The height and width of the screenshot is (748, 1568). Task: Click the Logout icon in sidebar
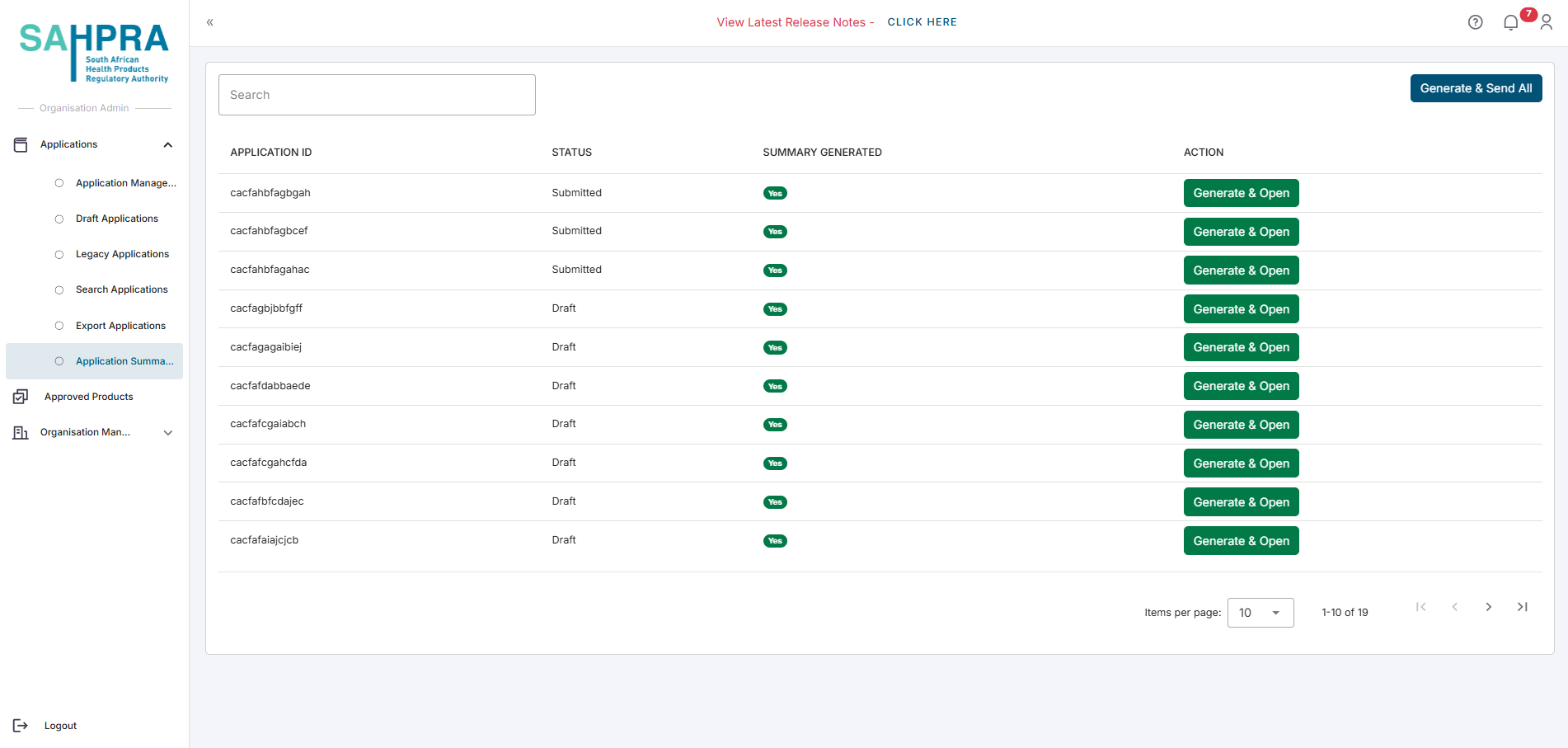pos(21,726)
